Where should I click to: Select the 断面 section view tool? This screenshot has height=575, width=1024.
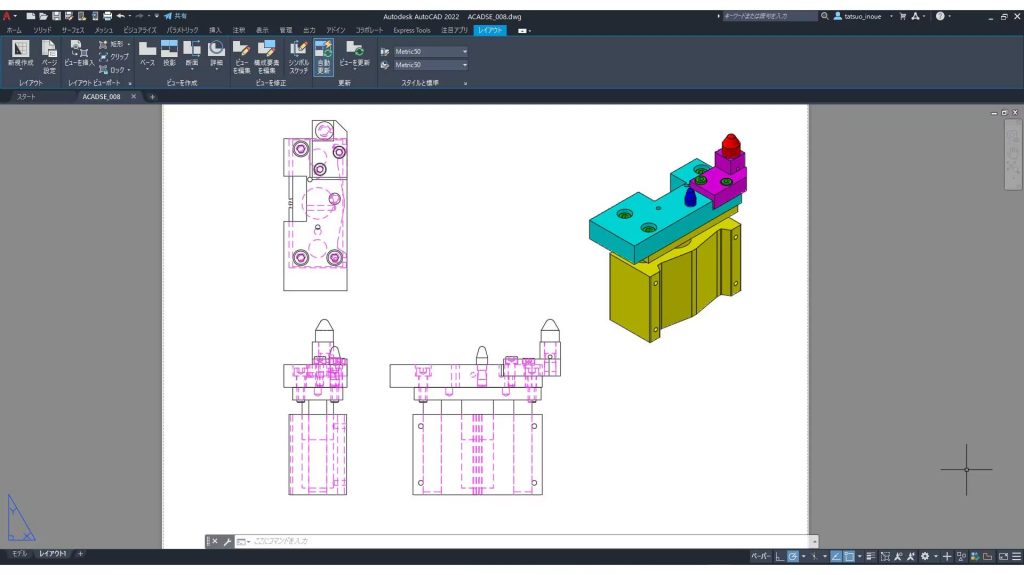pyautogui.click(x=192, y=54)
